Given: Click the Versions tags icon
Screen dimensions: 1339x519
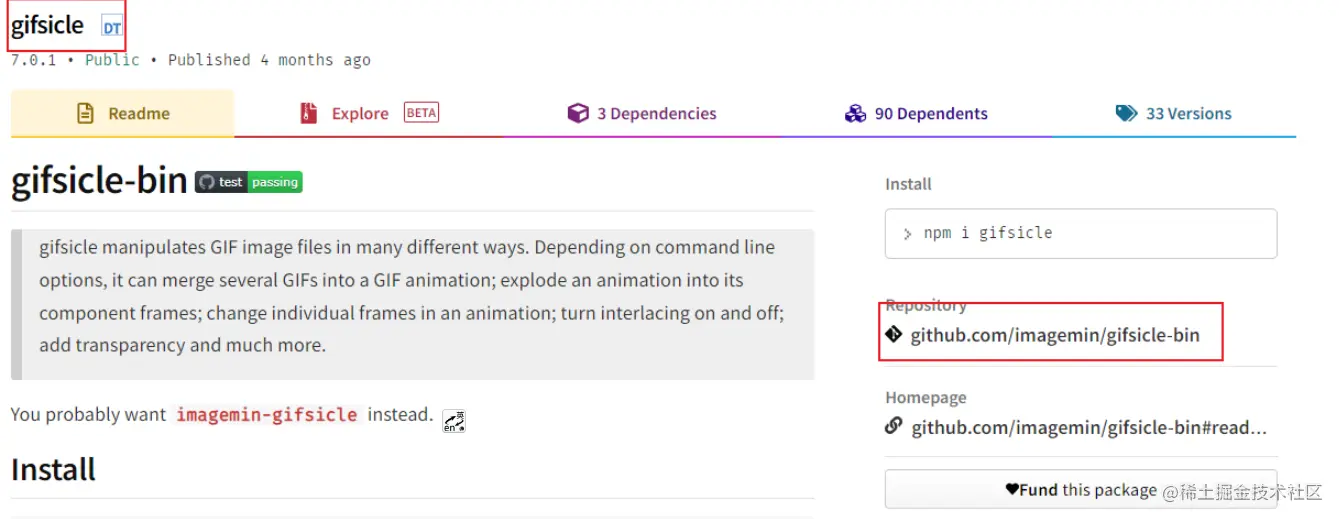Looking at the screenshot, I should pyautogui.click(x=1127, y=113).
